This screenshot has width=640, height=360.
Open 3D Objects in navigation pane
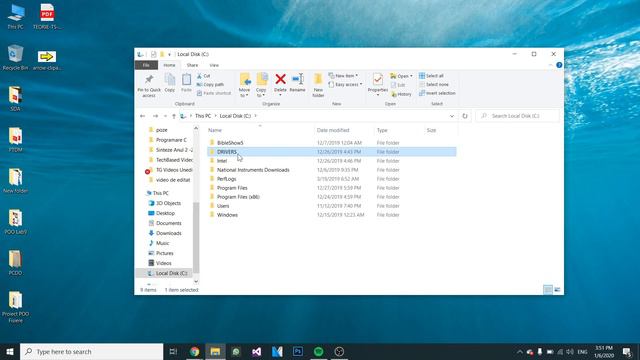(x=168, y=203)
